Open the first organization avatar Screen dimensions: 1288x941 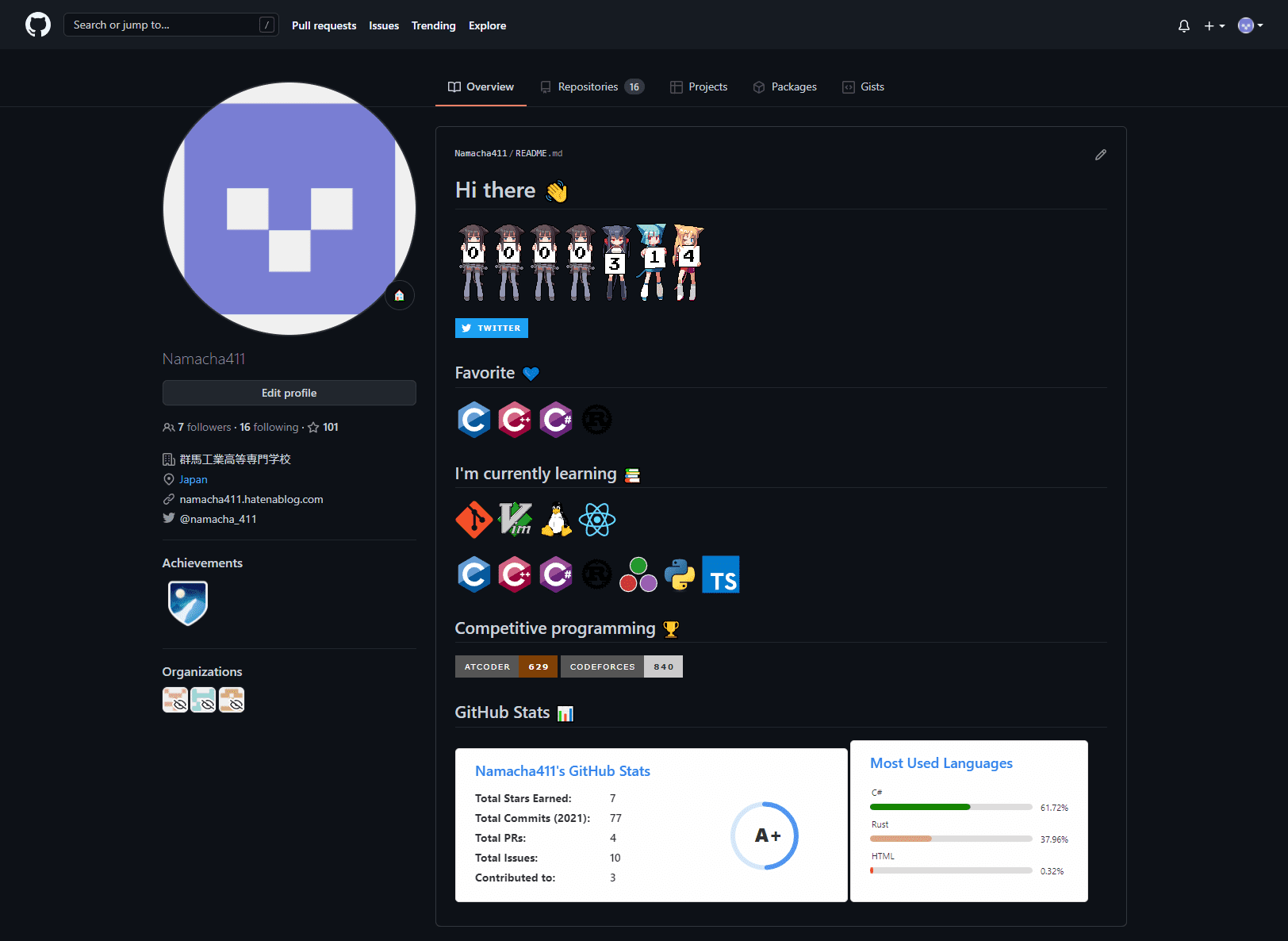(x=175, y=700)
